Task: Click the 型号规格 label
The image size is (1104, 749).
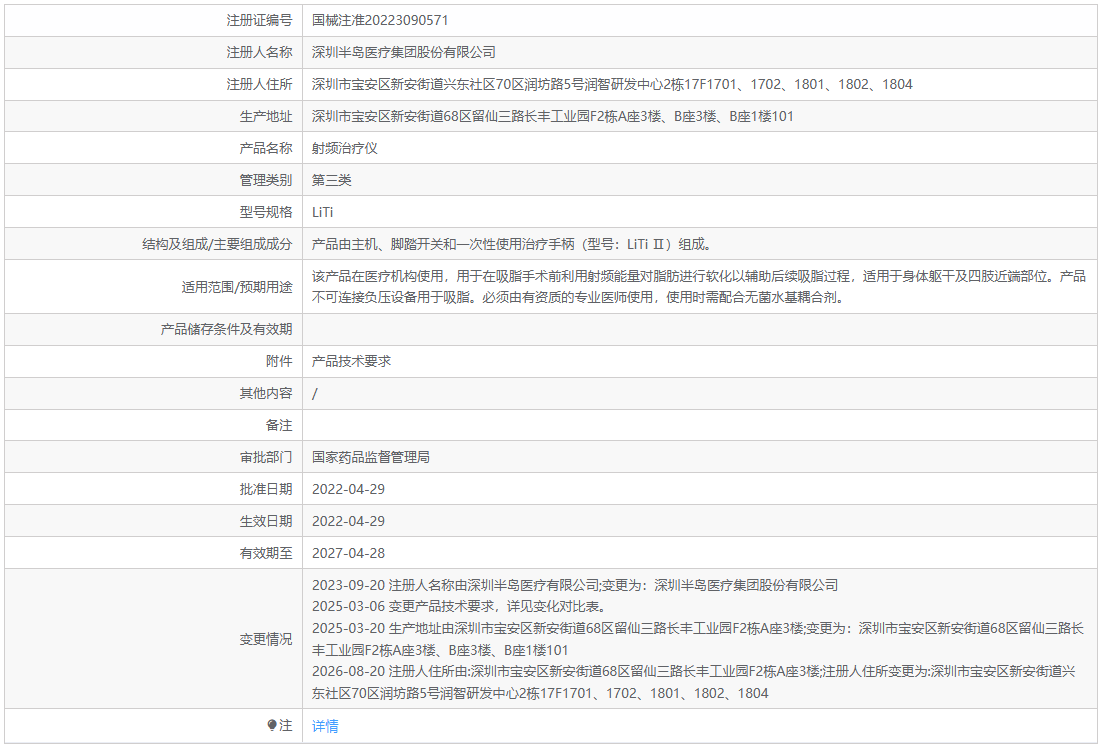Action: (x=265, y=212)
